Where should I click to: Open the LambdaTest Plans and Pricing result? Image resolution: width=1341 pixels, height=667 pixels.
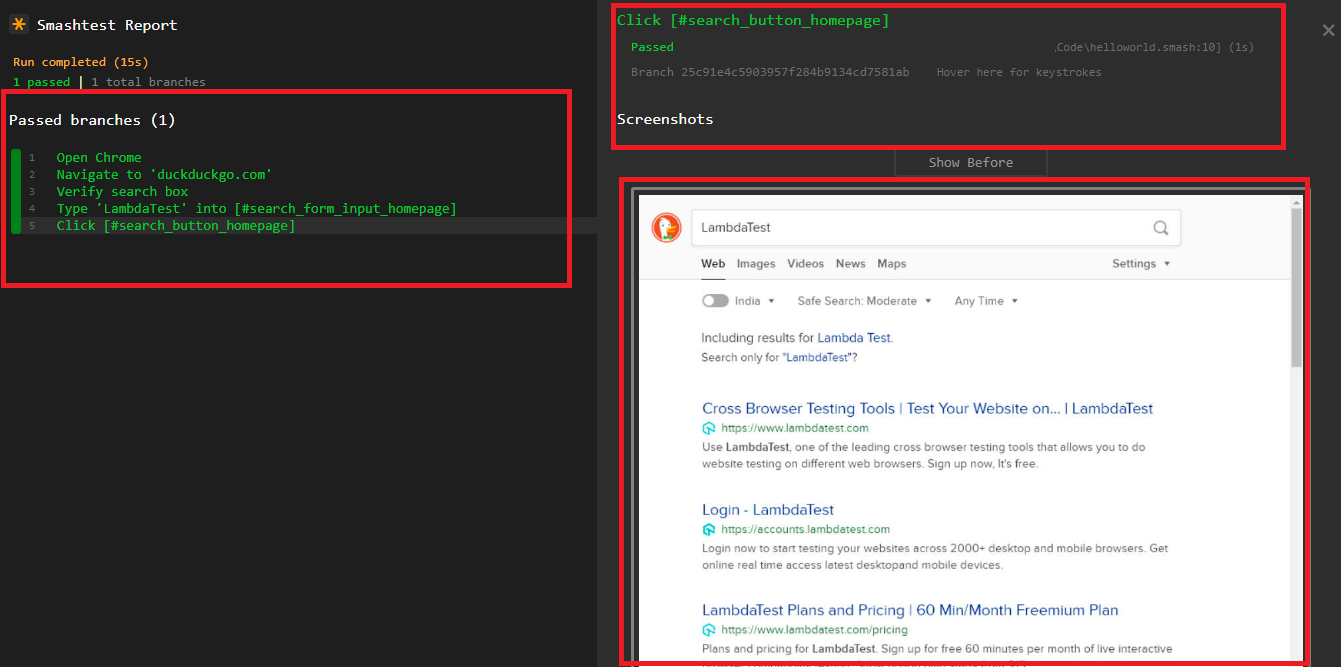(x=910, y=610)
